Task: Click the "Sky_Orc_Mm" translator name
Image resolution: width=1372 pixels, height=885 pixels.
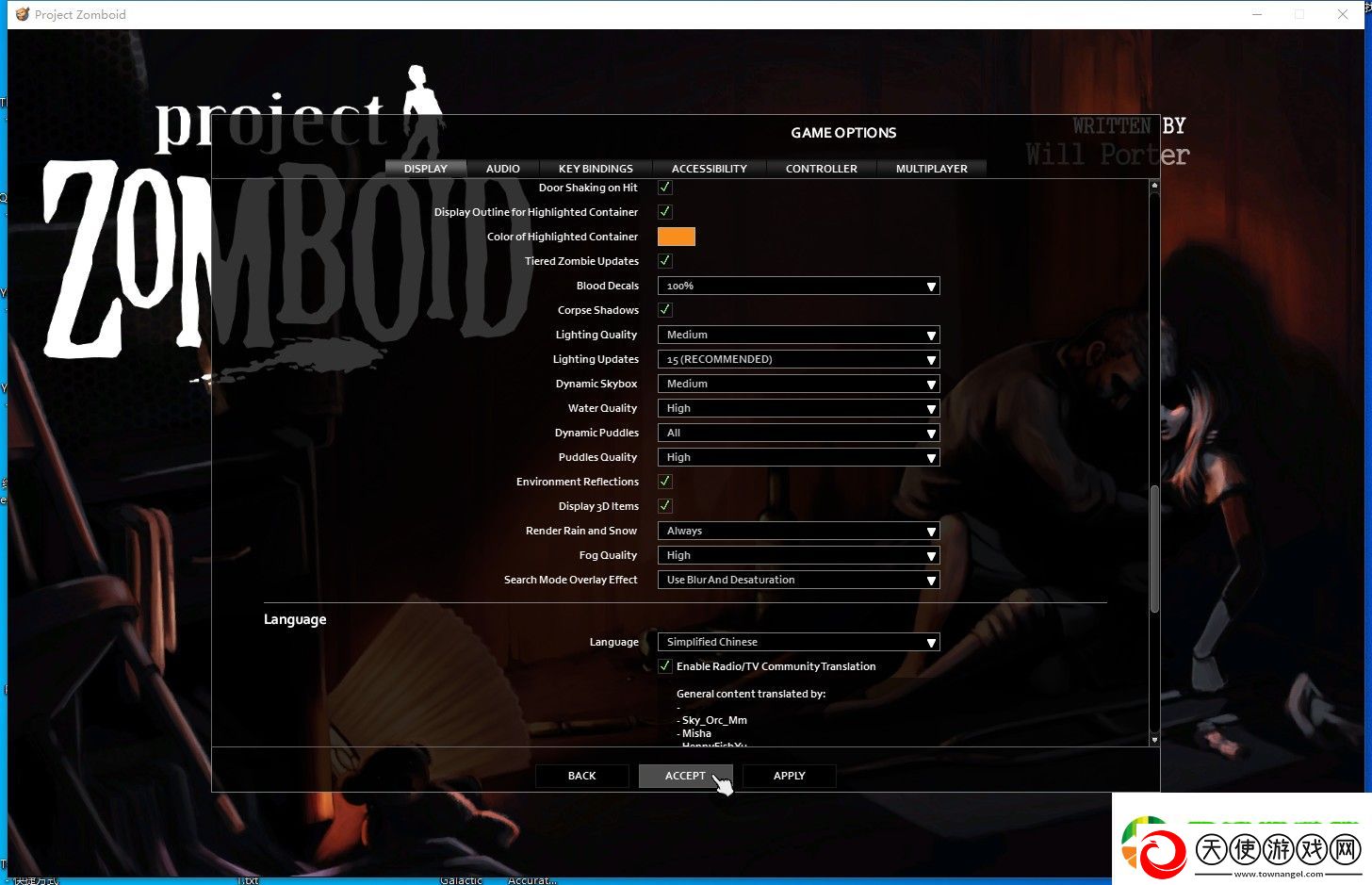Action: [714, 720]
